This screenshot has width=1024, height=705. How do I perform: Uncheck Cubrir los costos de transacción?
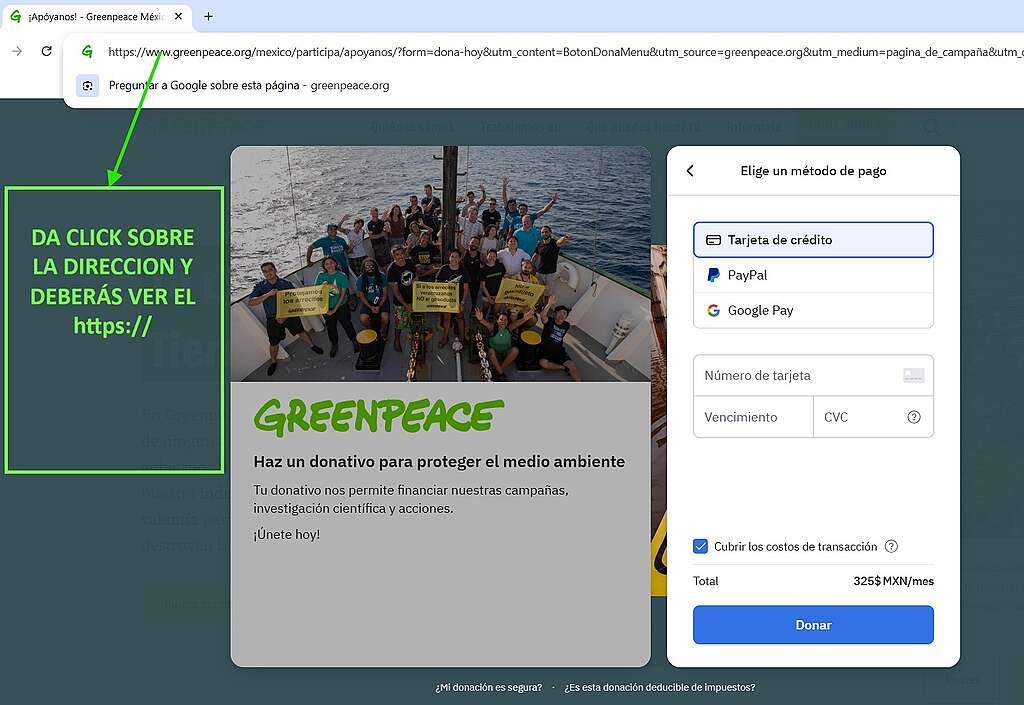tap(701, 547)
